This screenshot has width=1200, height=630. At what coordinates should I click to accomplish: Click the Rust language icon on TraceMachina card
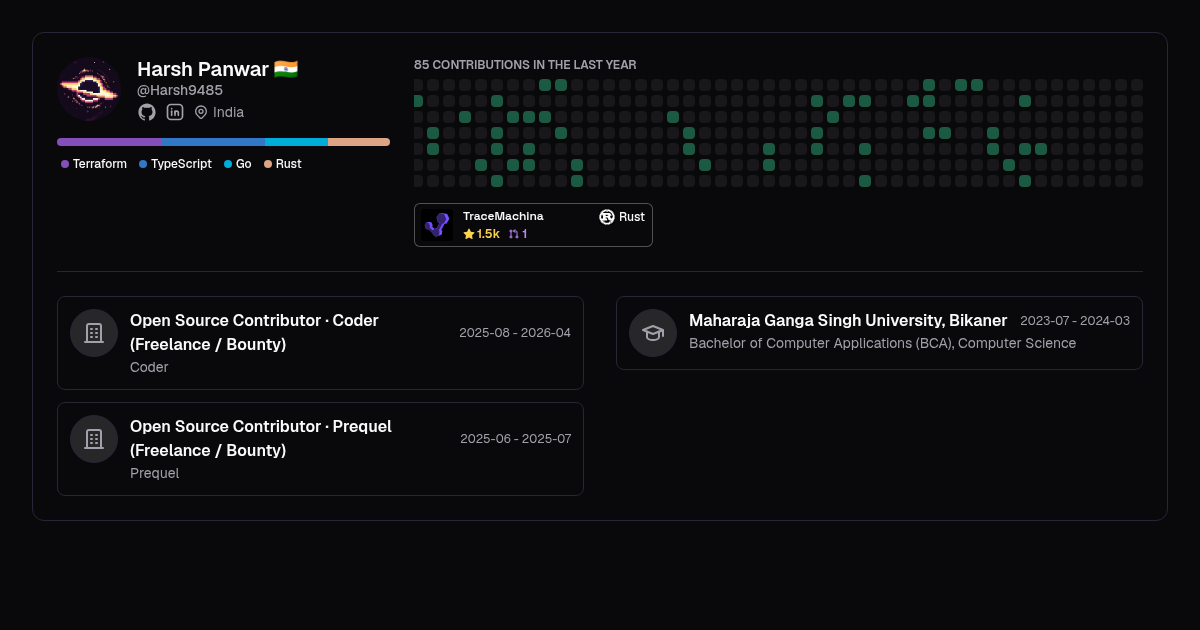coord(606,217)
